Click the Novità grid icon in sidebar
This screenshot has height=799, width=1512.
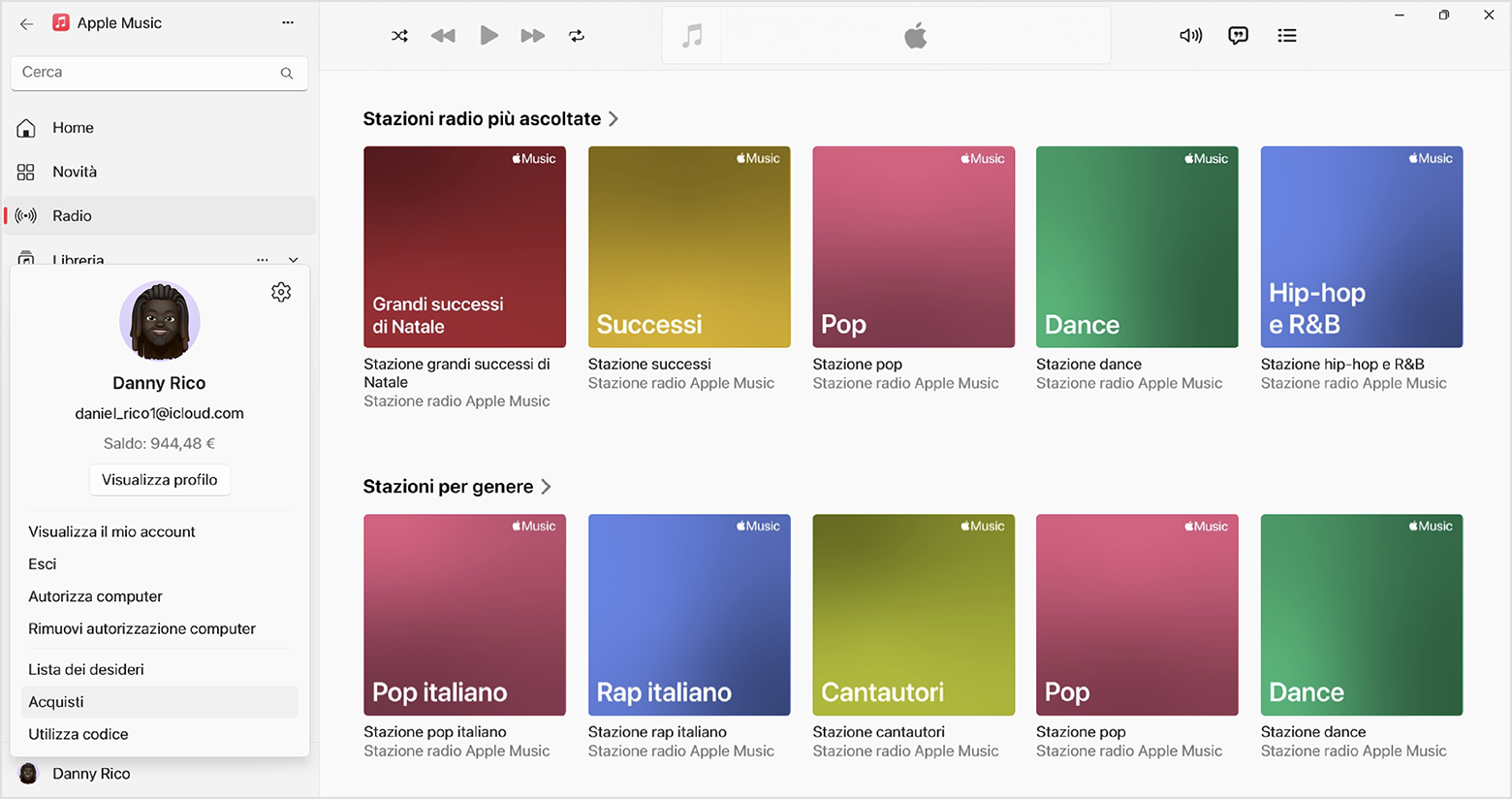pyautogui.click(x=26, y=172)
